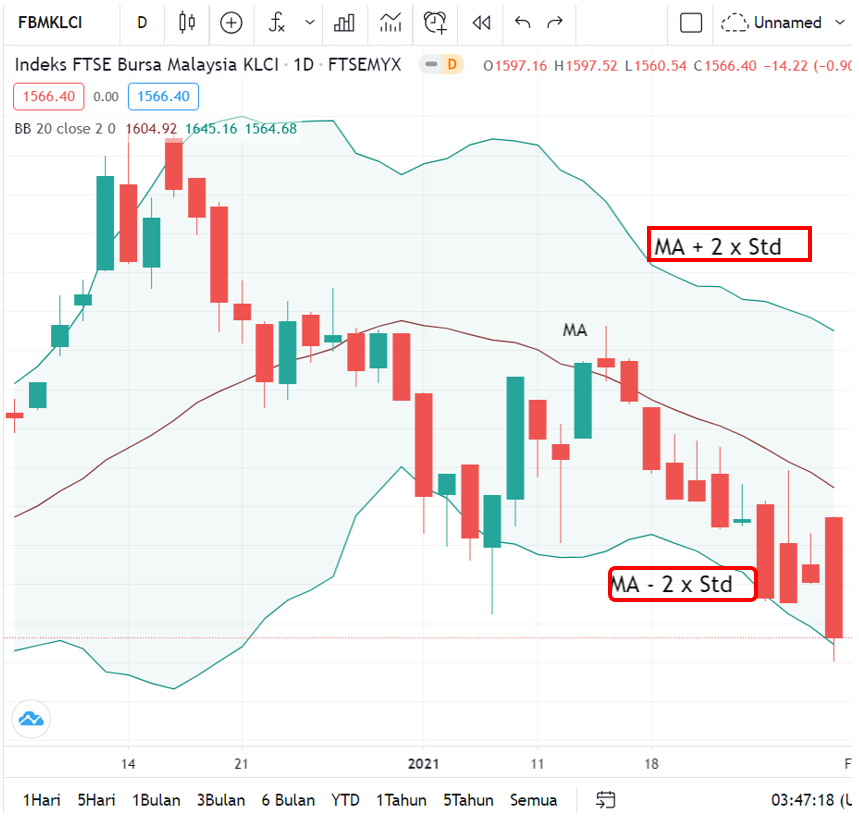859x828 pixels.
Task: Open the D interval selector
Action: tap(143, 22)
